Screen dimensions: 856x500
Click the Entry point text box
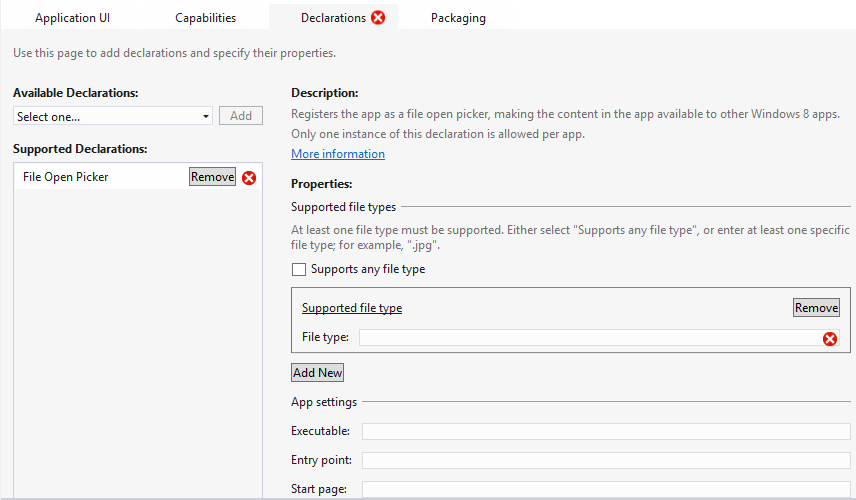(605, 460)
